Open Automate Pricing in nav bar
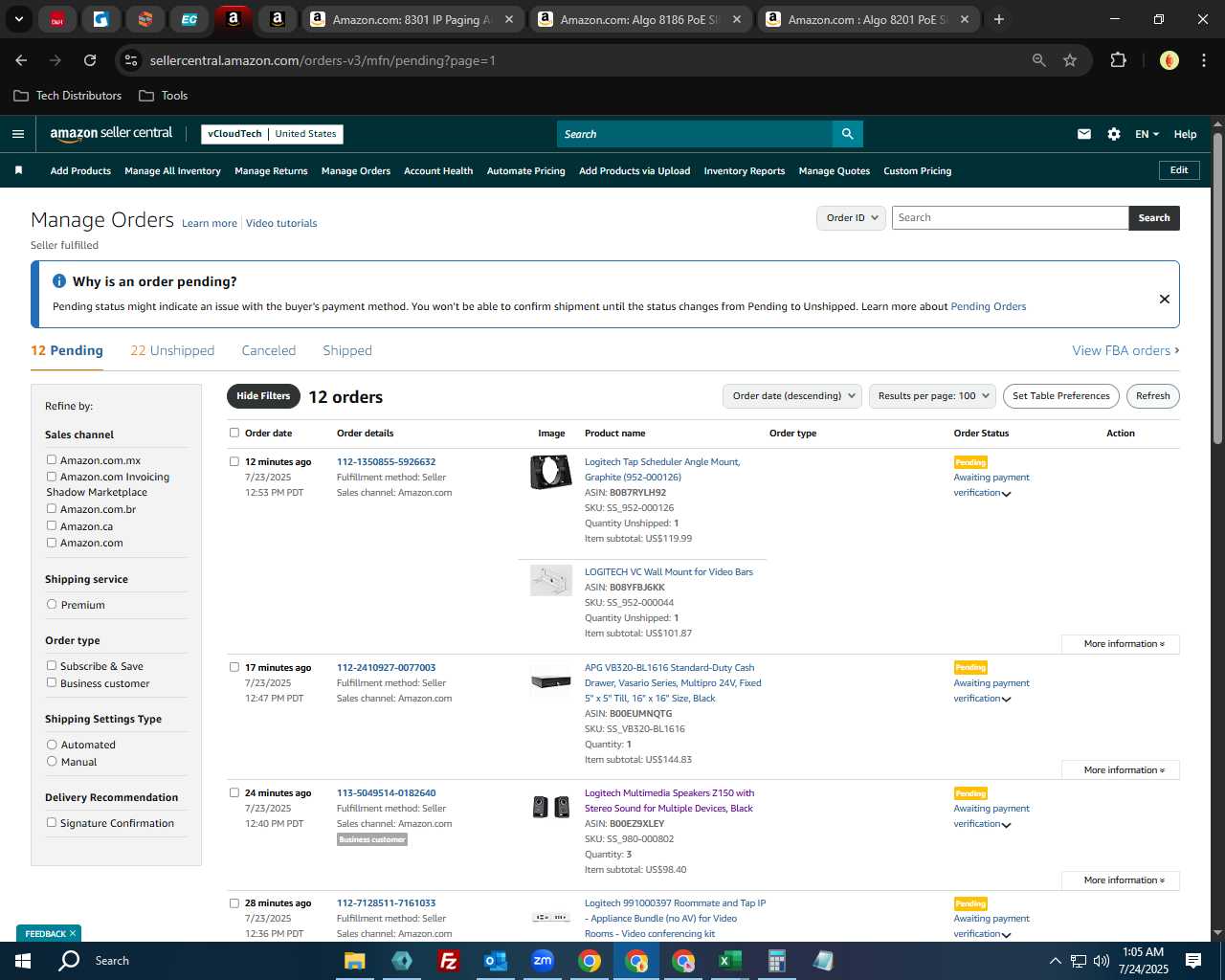The image size is (1225, 980). [526, 171]
